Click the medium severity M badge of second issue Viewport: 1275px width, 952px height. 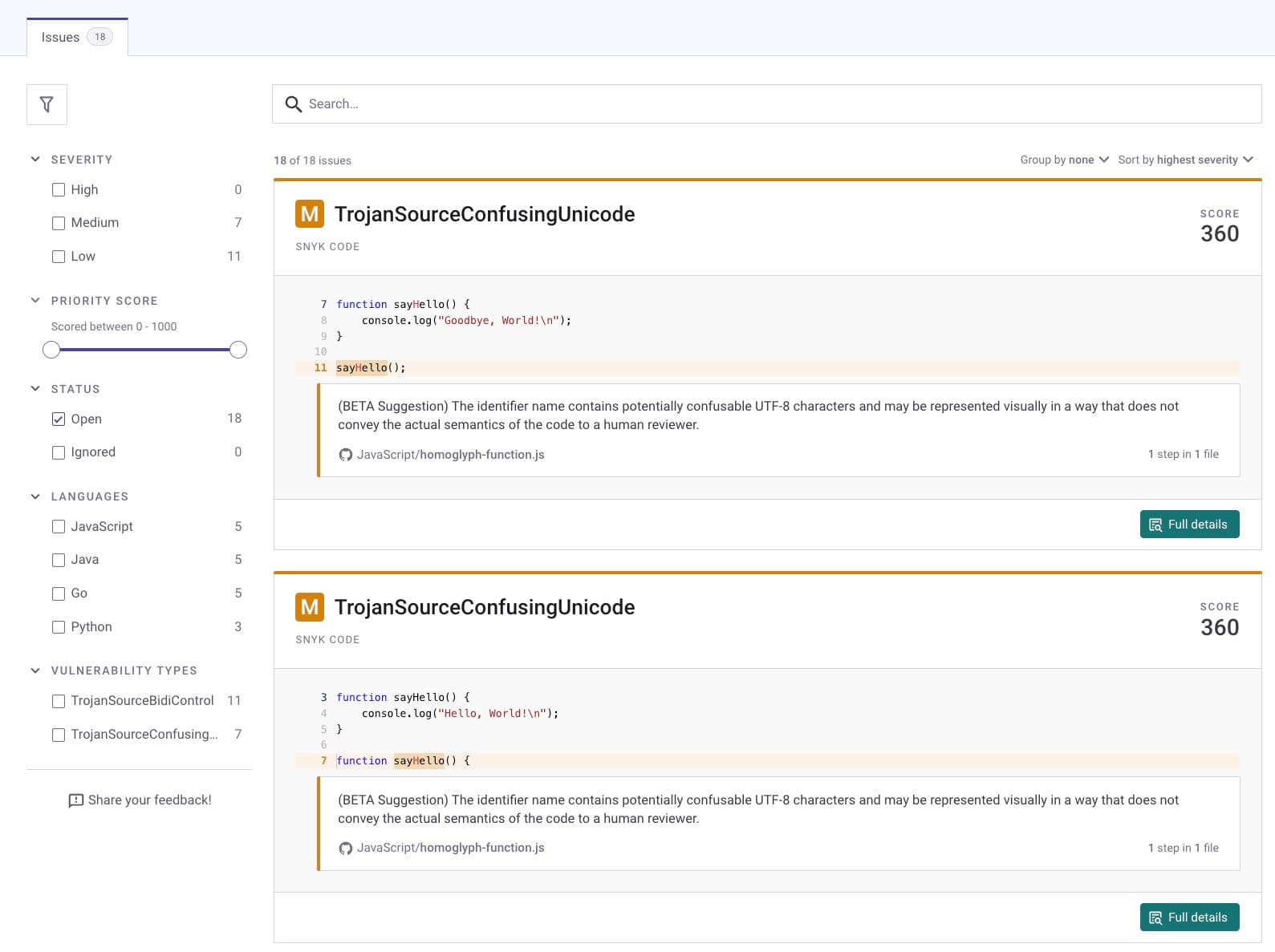pos(310,607)
